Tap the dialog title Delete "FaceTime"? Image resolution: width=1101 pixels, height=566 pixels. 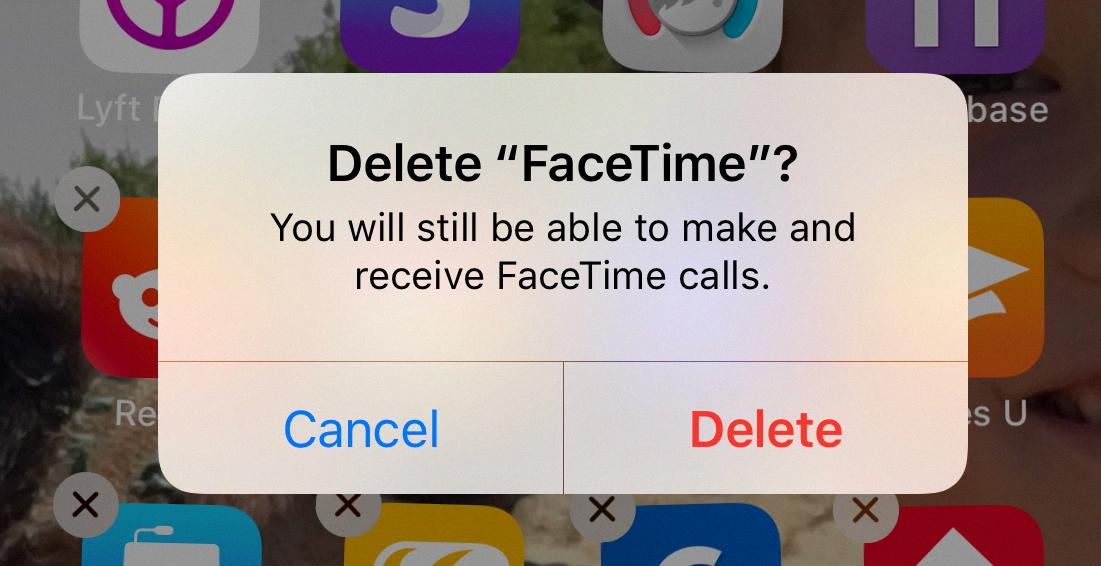[x=563, y=164]
